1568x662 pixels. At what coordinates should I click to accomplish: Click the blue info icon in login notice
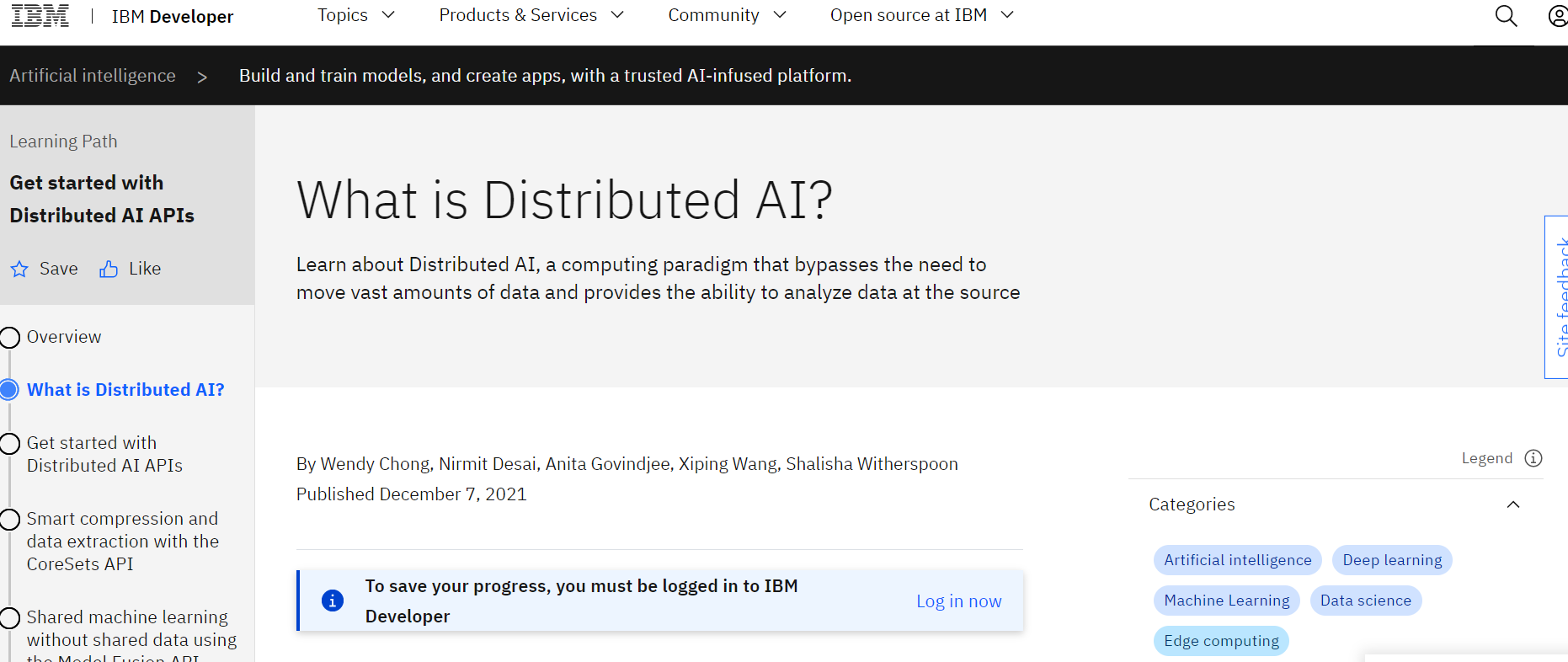click(333, 601)
